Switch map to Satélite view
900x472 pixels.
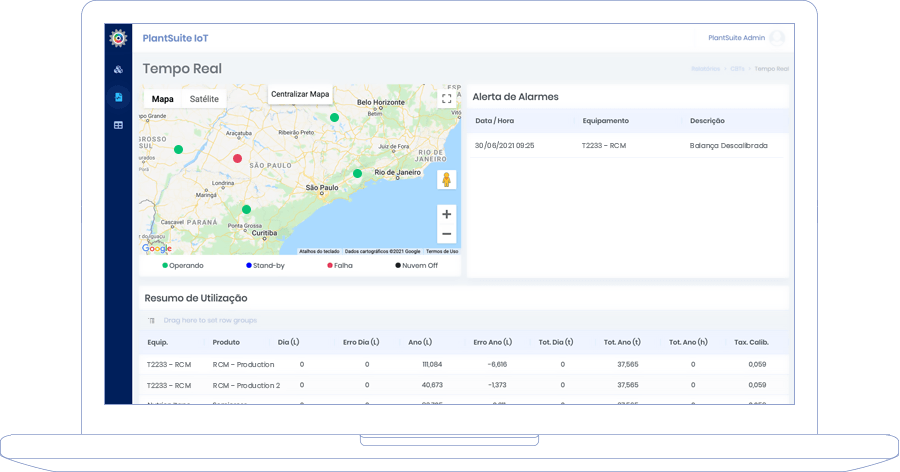(204, 99)
